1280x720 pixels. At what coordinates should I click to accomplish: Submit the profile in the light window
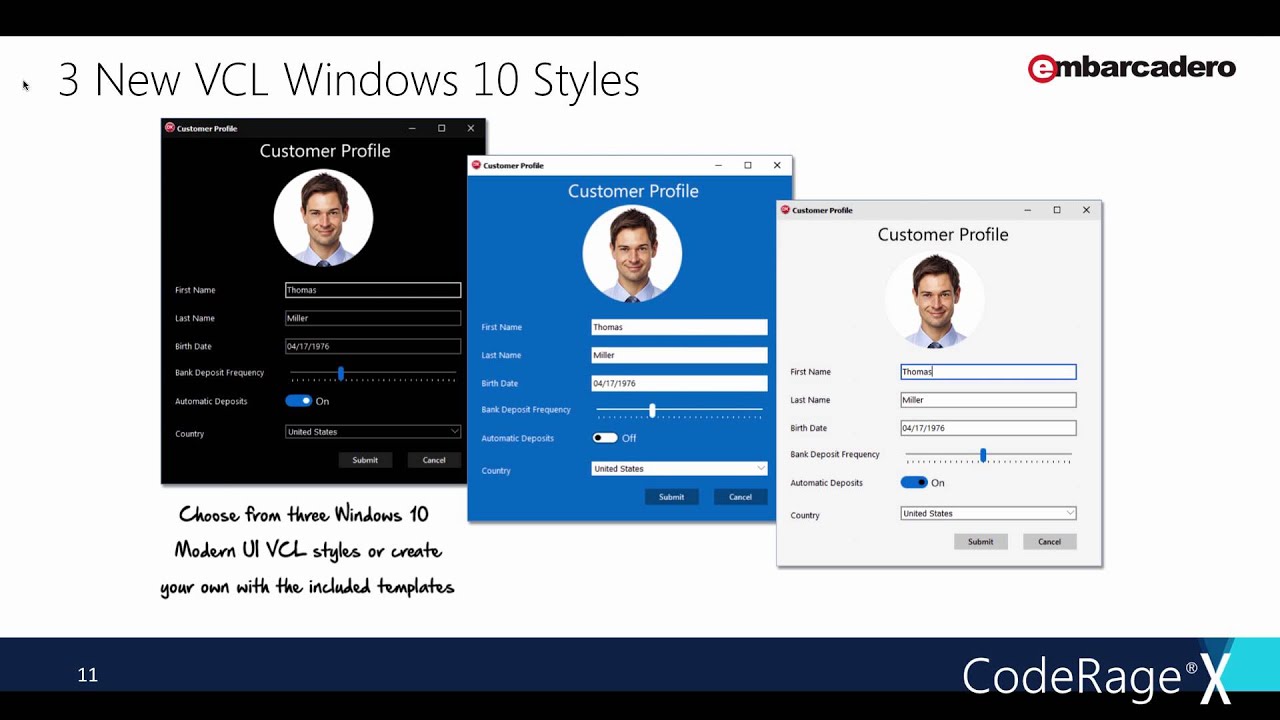point(981,542)
